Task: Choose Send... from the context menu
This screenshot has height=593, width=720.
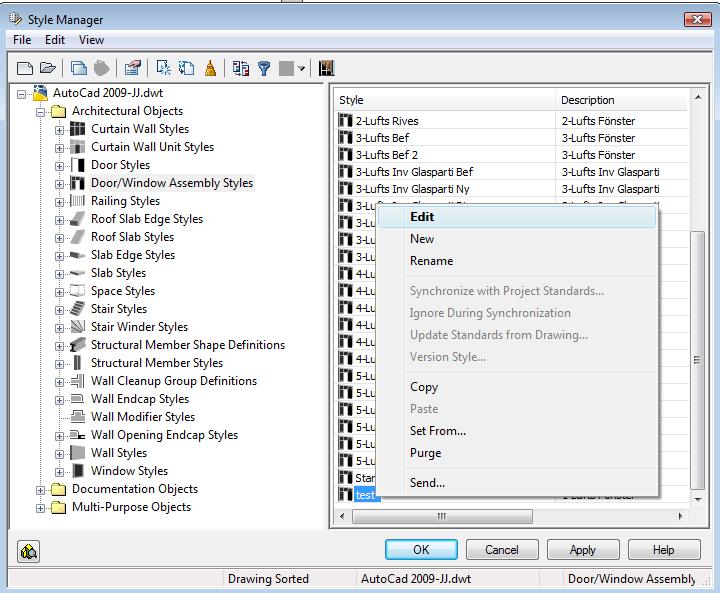Action: click(x=518, y=483)
